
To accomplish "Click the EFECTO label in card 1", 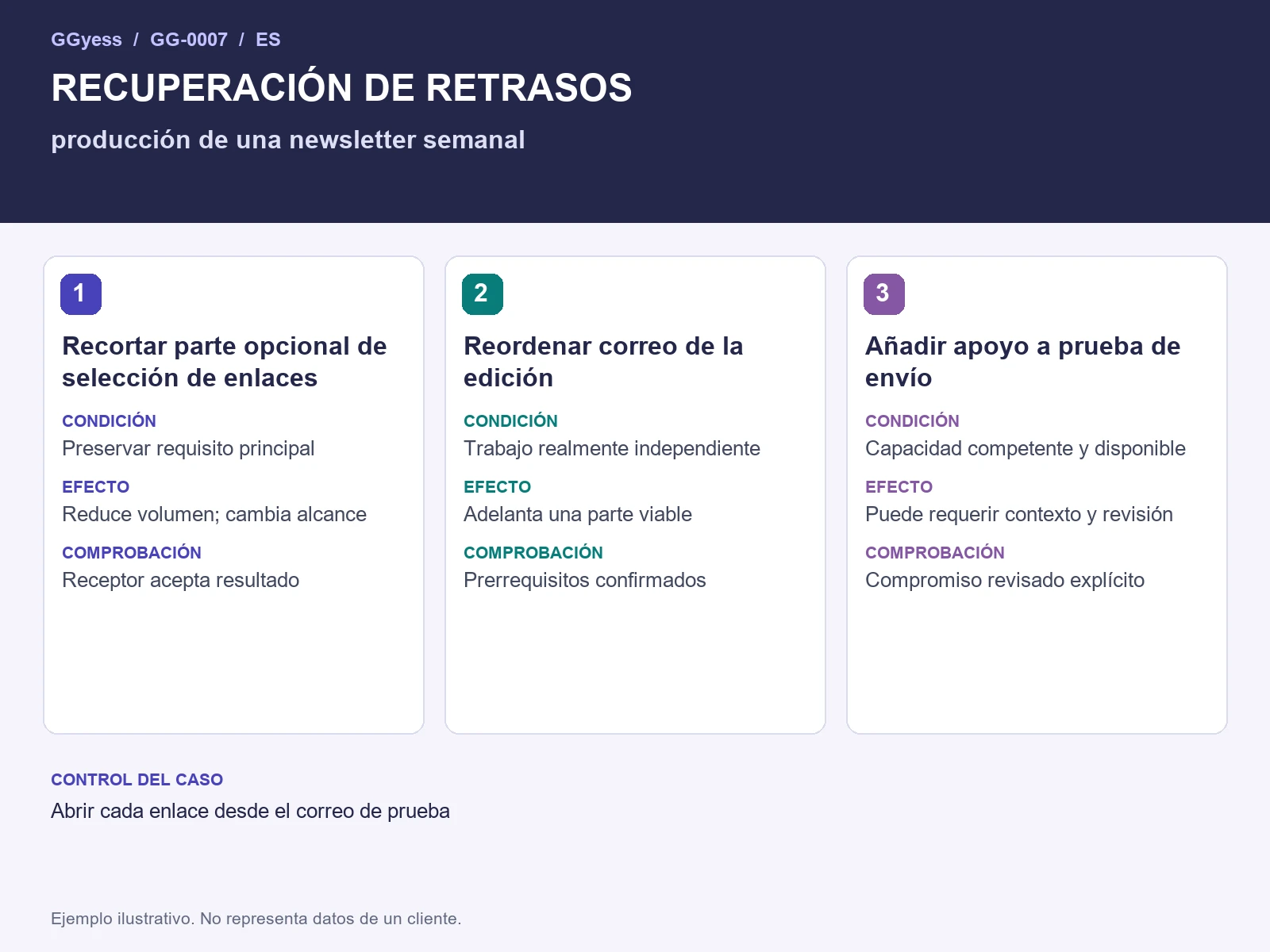I will pyautogui.click(x=95, y=487).
